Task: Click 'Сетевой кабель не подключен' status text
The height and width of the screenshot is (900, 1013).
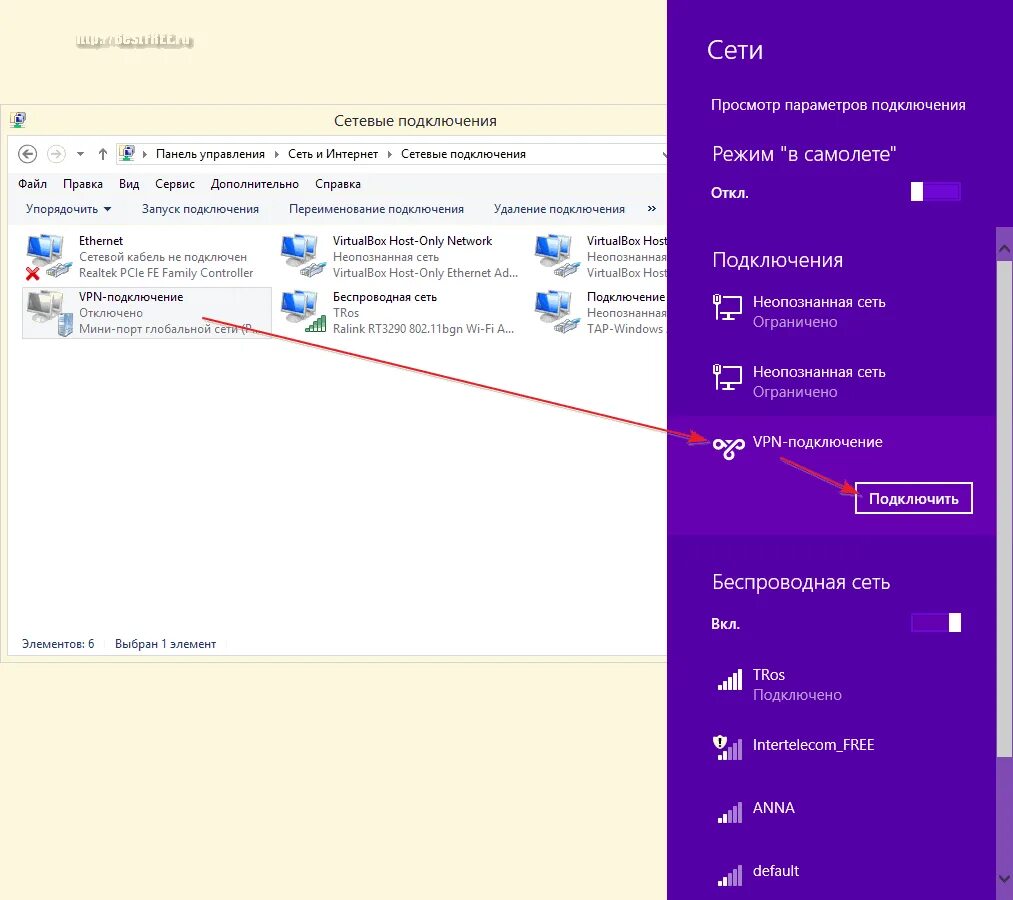Action: coord(163,256)
